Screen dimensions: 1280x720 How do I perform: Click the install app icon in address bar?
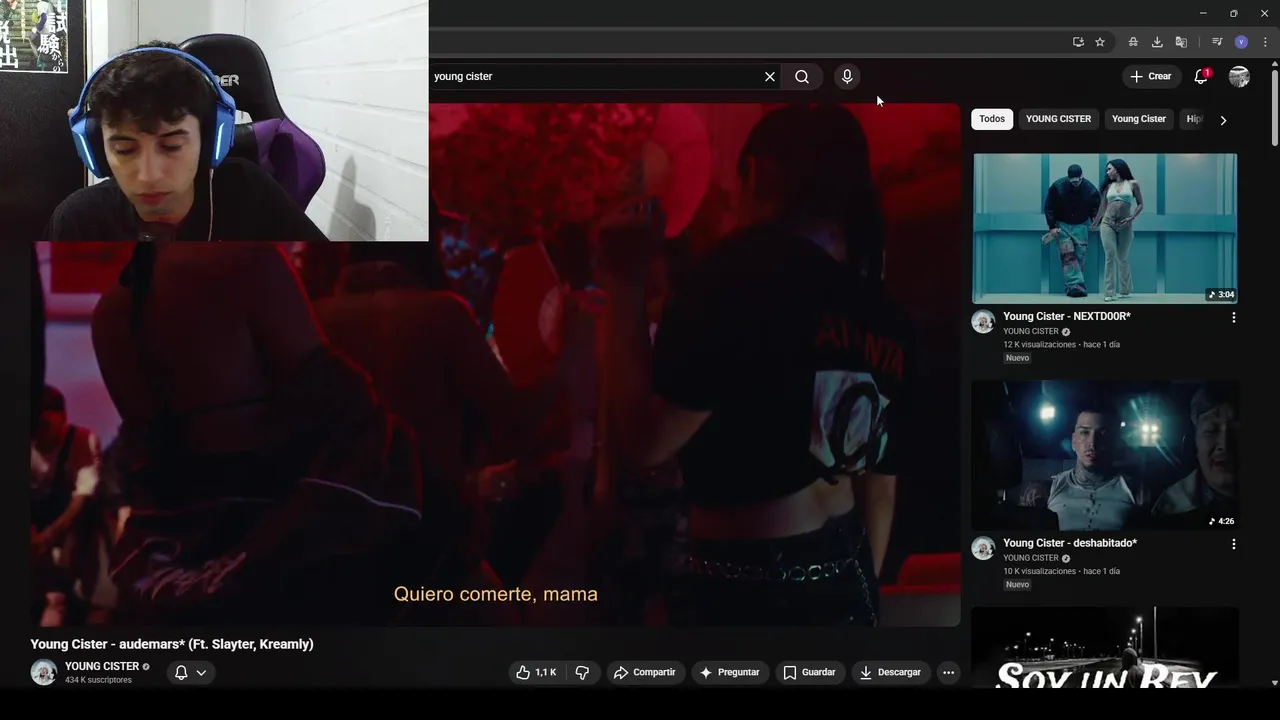pos(1078,42)
